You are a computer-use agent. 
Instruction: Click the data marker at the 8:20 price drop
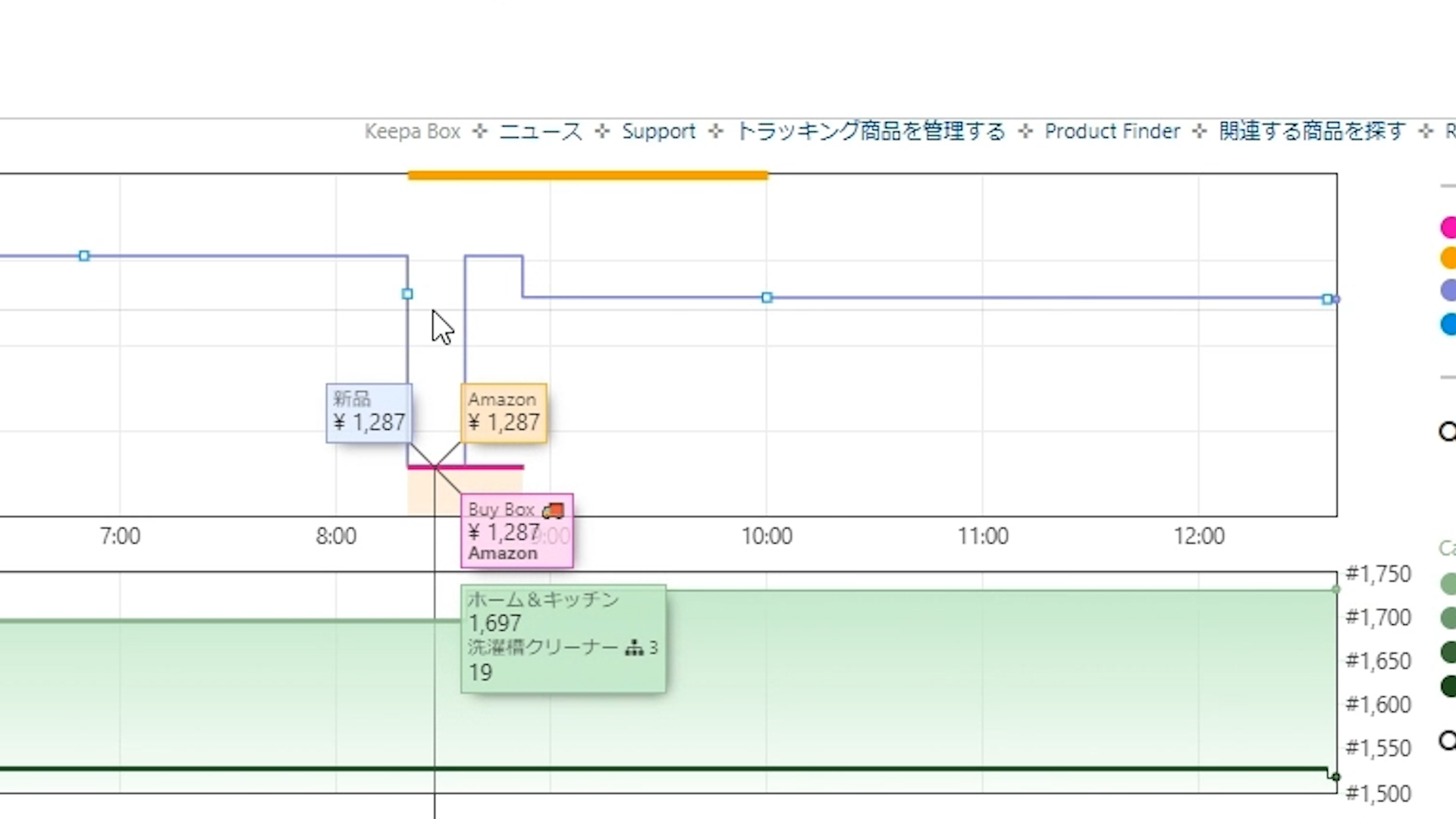[407, 294]
